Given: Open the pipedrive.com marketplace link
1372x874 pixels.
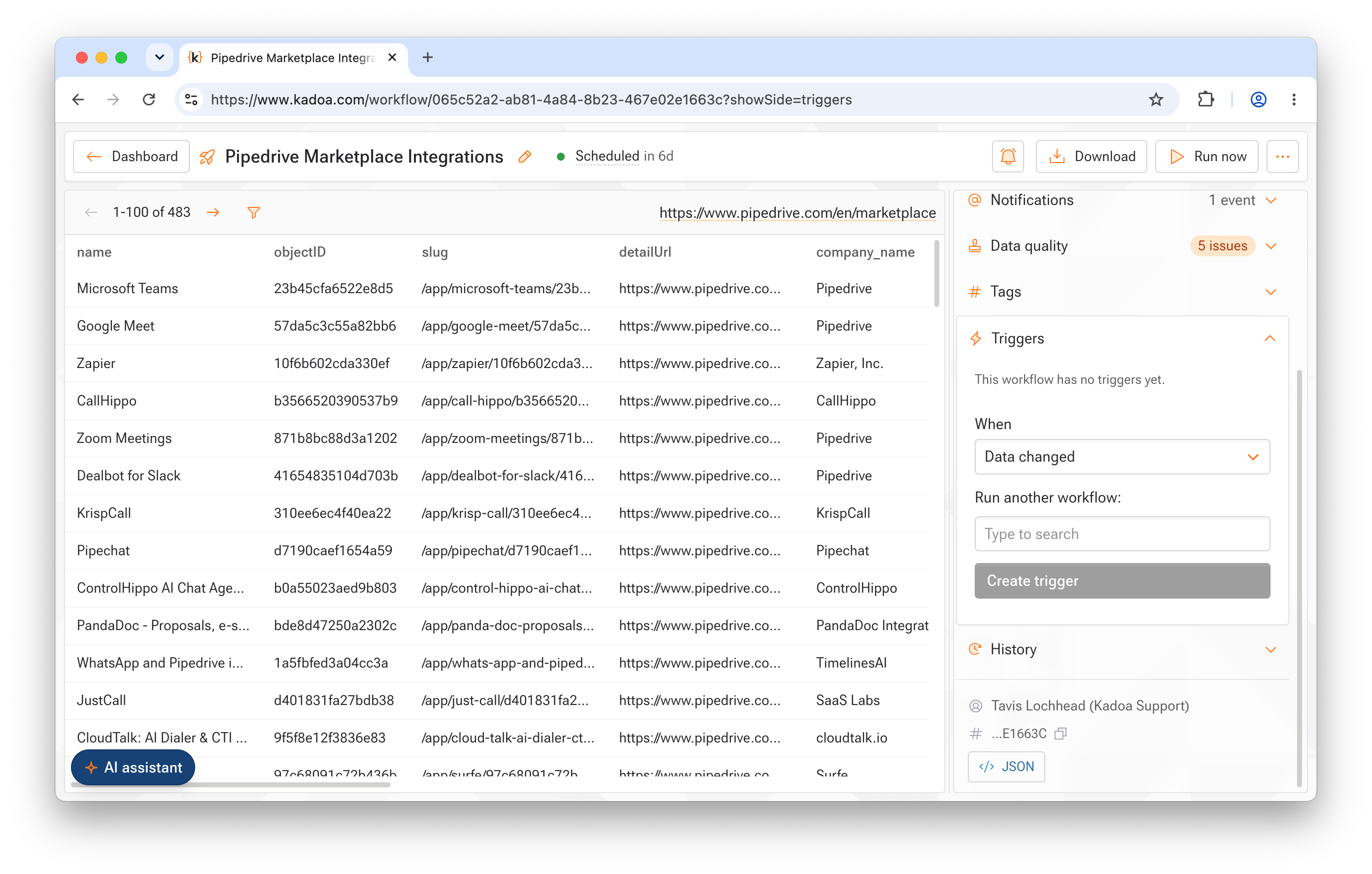Looking at the screenshot, I should point(797,212).
